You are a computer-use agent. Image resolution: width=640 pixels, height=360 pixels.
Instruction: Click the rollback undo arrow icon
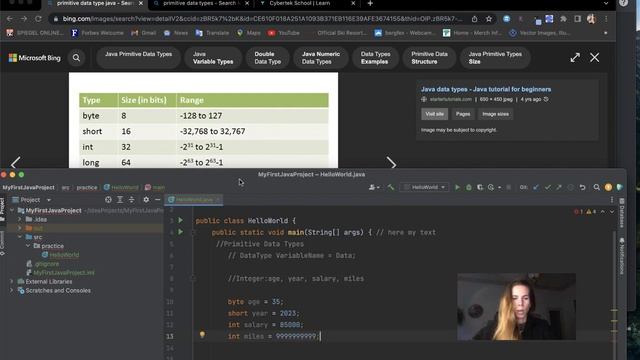[x=582, y=187]
